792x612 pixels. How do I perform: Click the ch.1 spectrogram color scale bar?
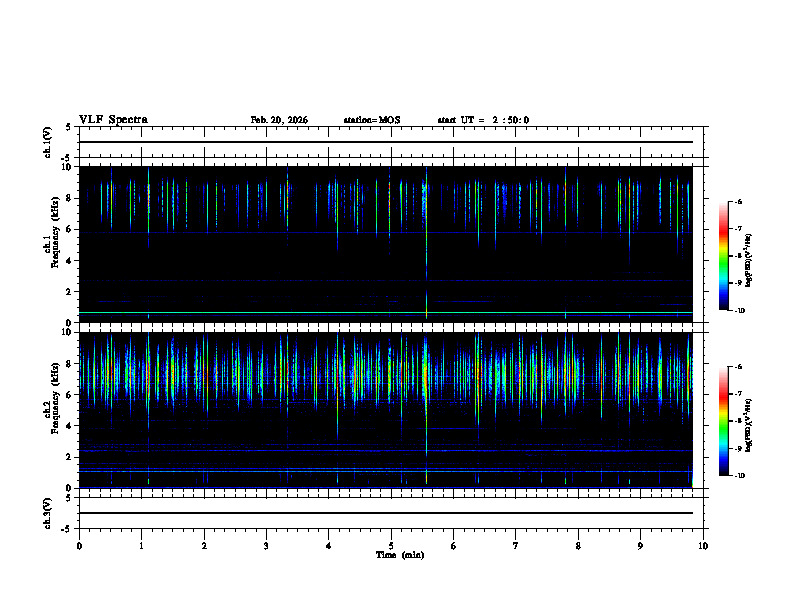(x=724, y=256)
